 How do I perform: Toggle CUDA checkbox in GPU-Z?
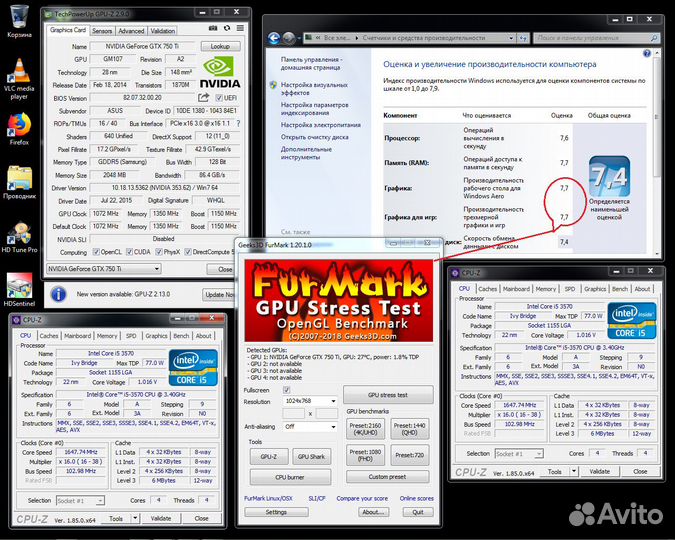[129, 251]
